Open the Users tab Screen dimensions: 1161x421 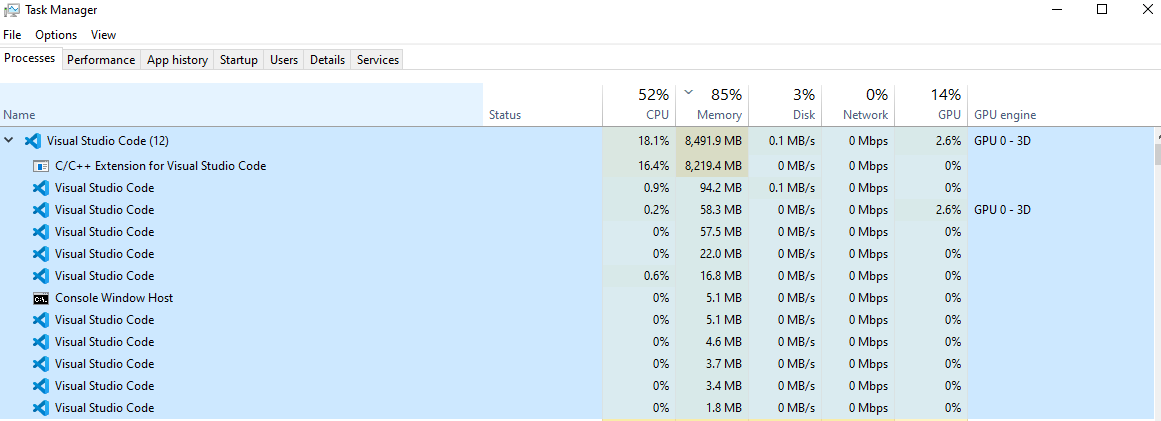(x=284, y=60)
